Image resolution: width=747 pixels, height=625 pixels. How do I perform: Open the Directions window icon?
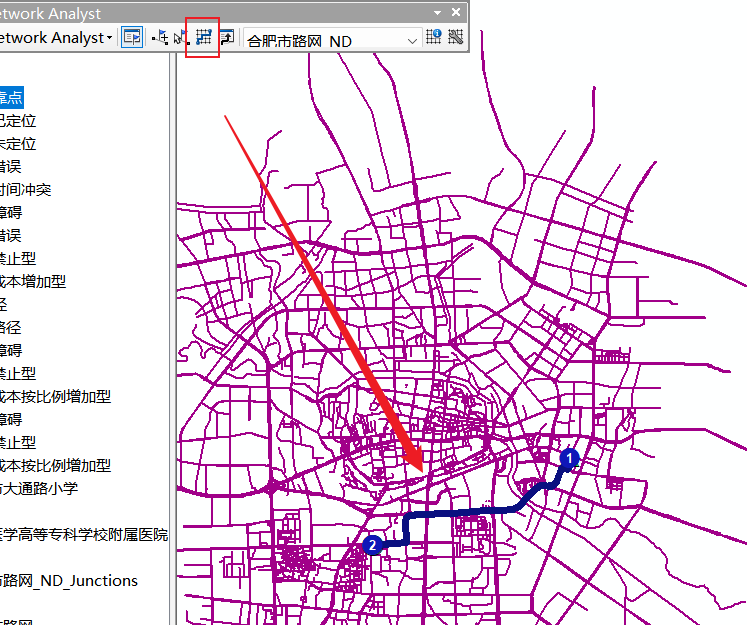(x=227, y=37)
